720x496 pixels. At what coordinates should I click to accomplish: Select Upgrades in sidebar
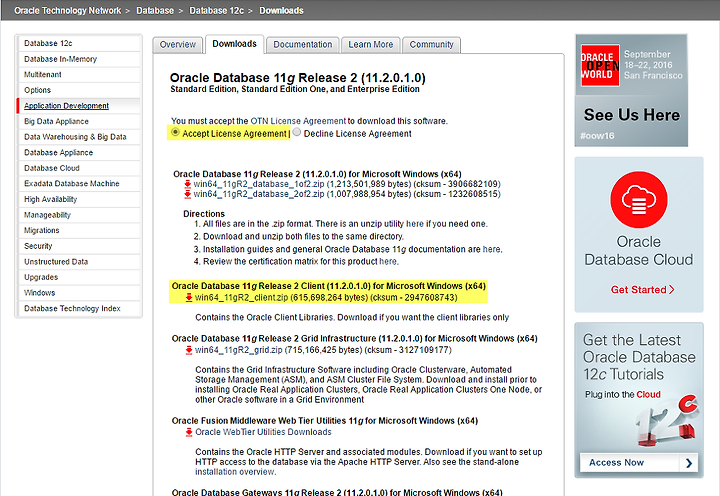pos(79,277)
